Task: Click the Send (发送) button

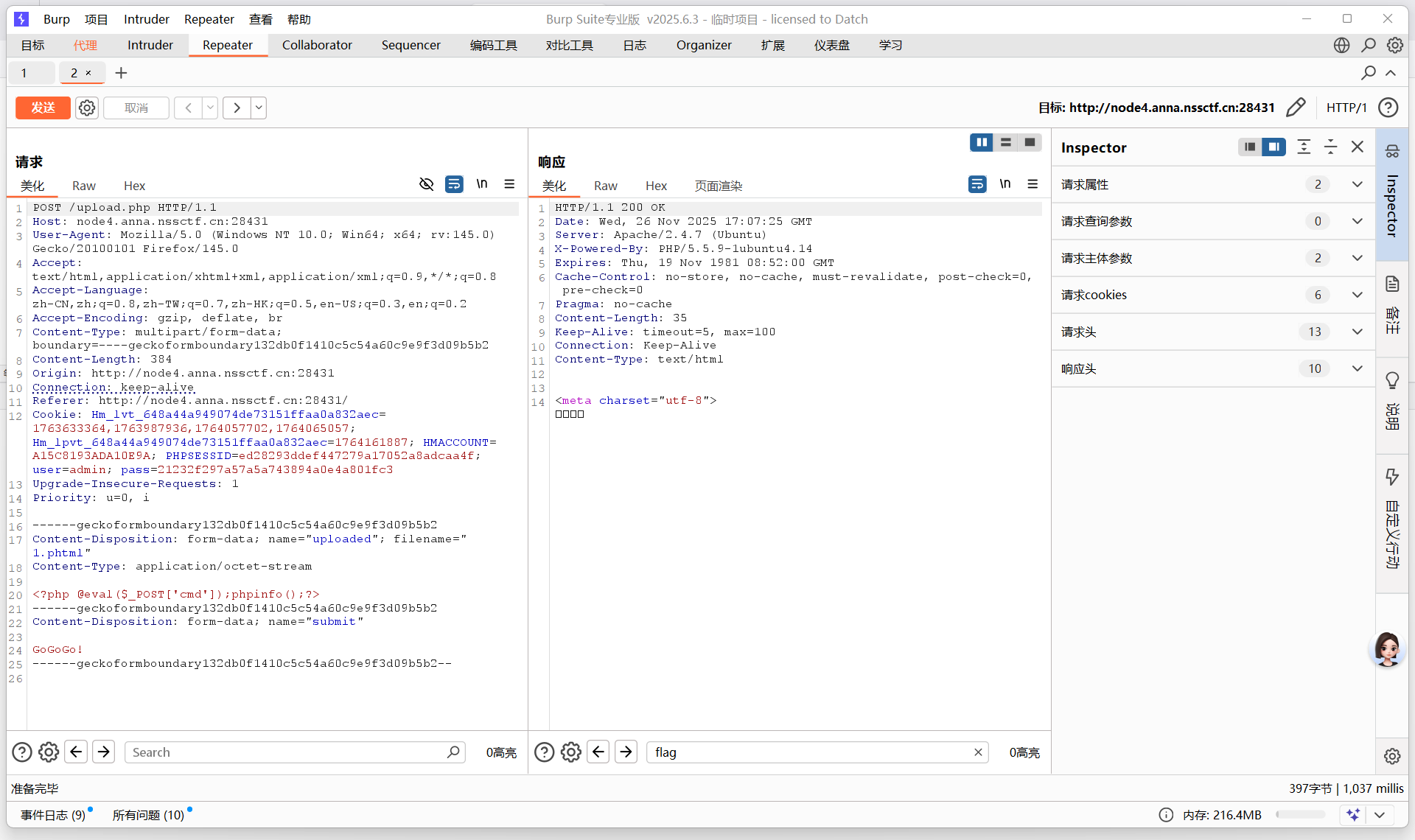Action: click(x=43, y=108)
